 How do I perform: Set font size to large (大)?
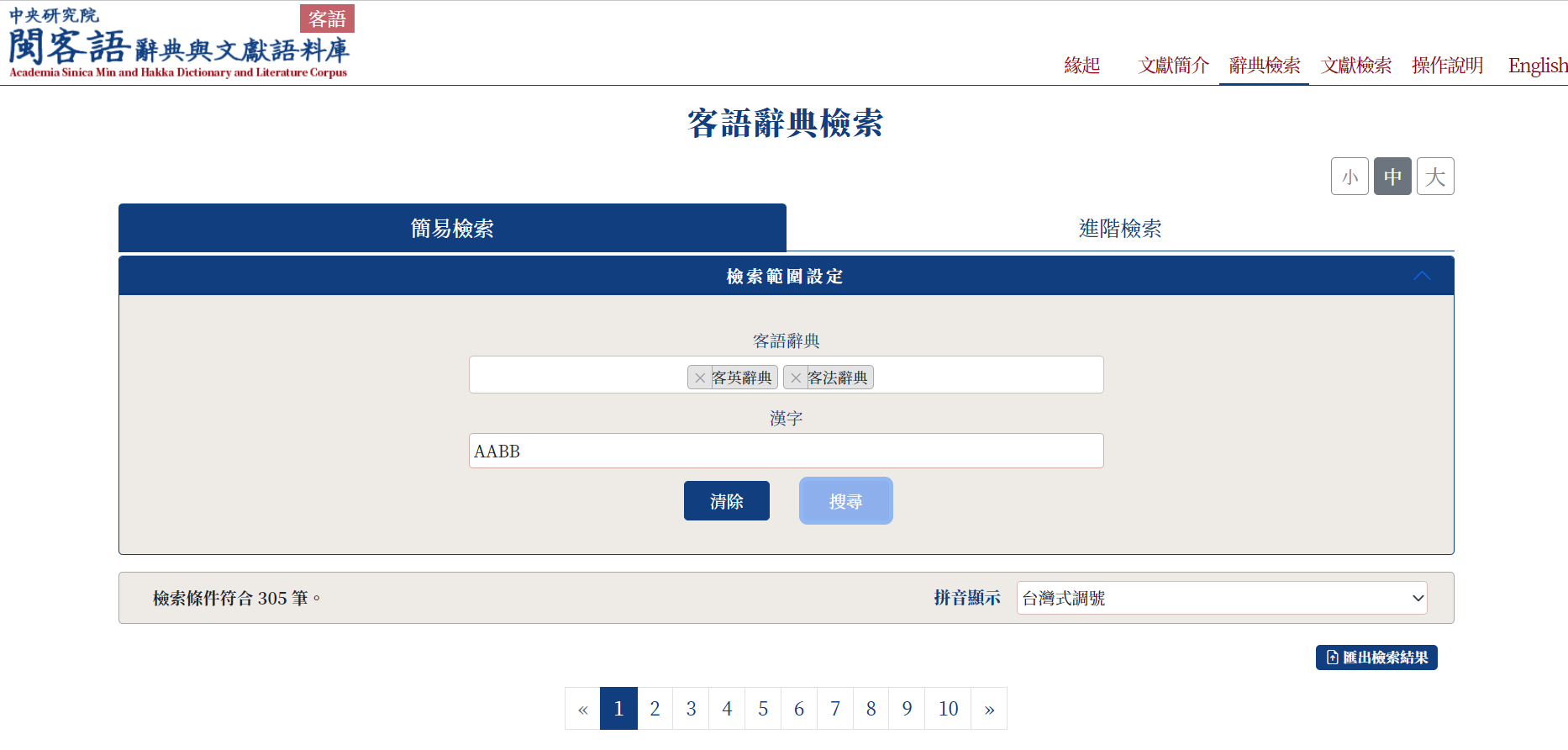pos(1435,177)
